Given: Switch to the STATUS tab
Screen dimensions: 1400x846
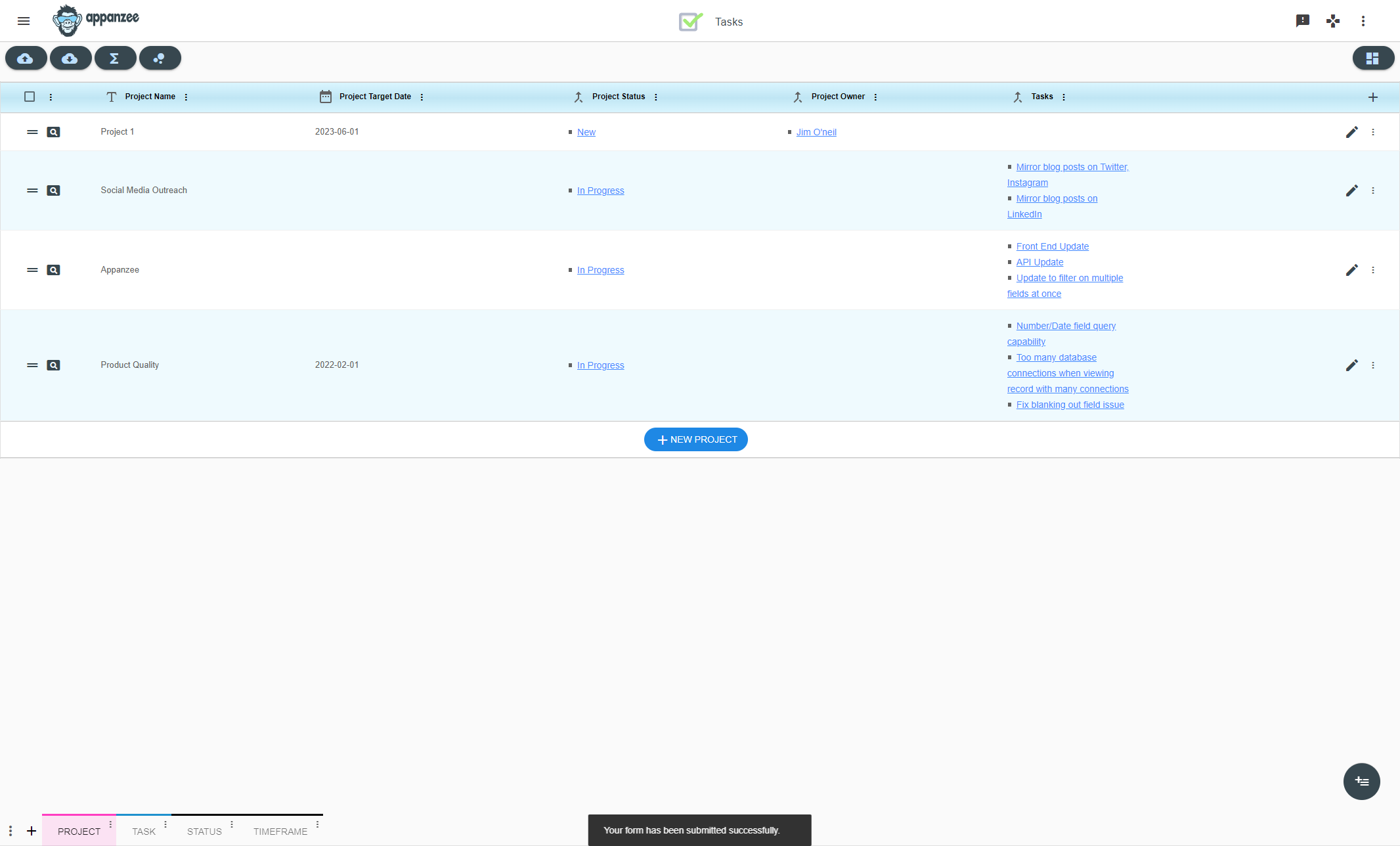Looking at the screenshot, I should 204,831.
